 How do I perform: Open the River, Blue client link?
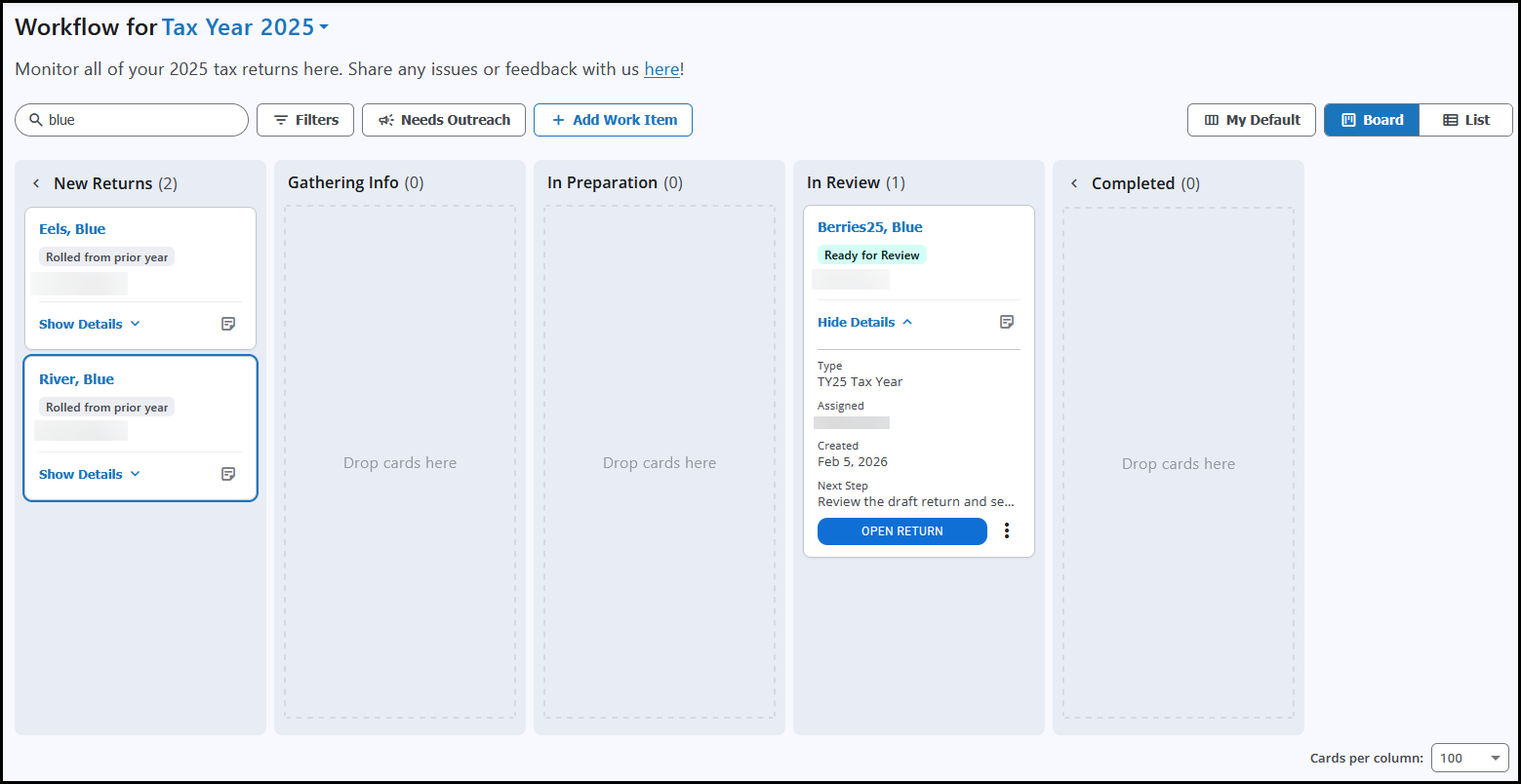click(x=76, y=379)
